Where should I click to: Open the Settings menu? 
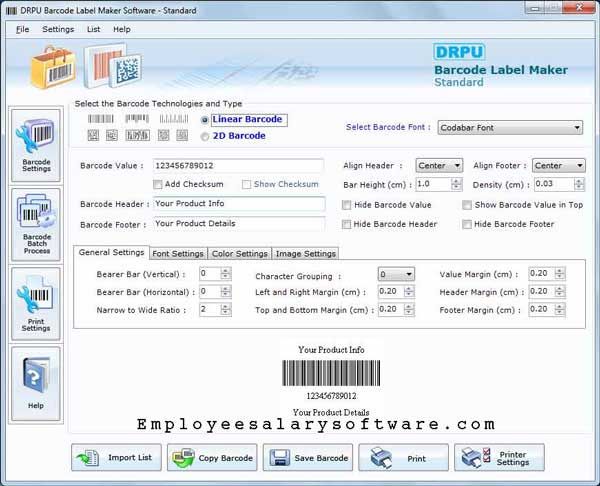58,29
